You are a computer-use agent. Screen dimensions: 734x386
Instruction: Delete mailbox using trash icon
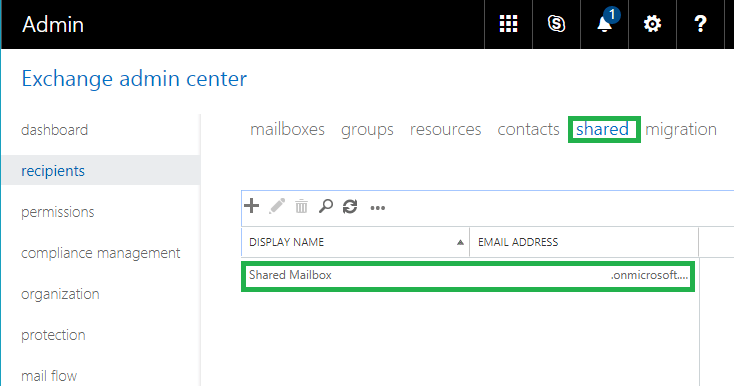click(x=301, y=206)
